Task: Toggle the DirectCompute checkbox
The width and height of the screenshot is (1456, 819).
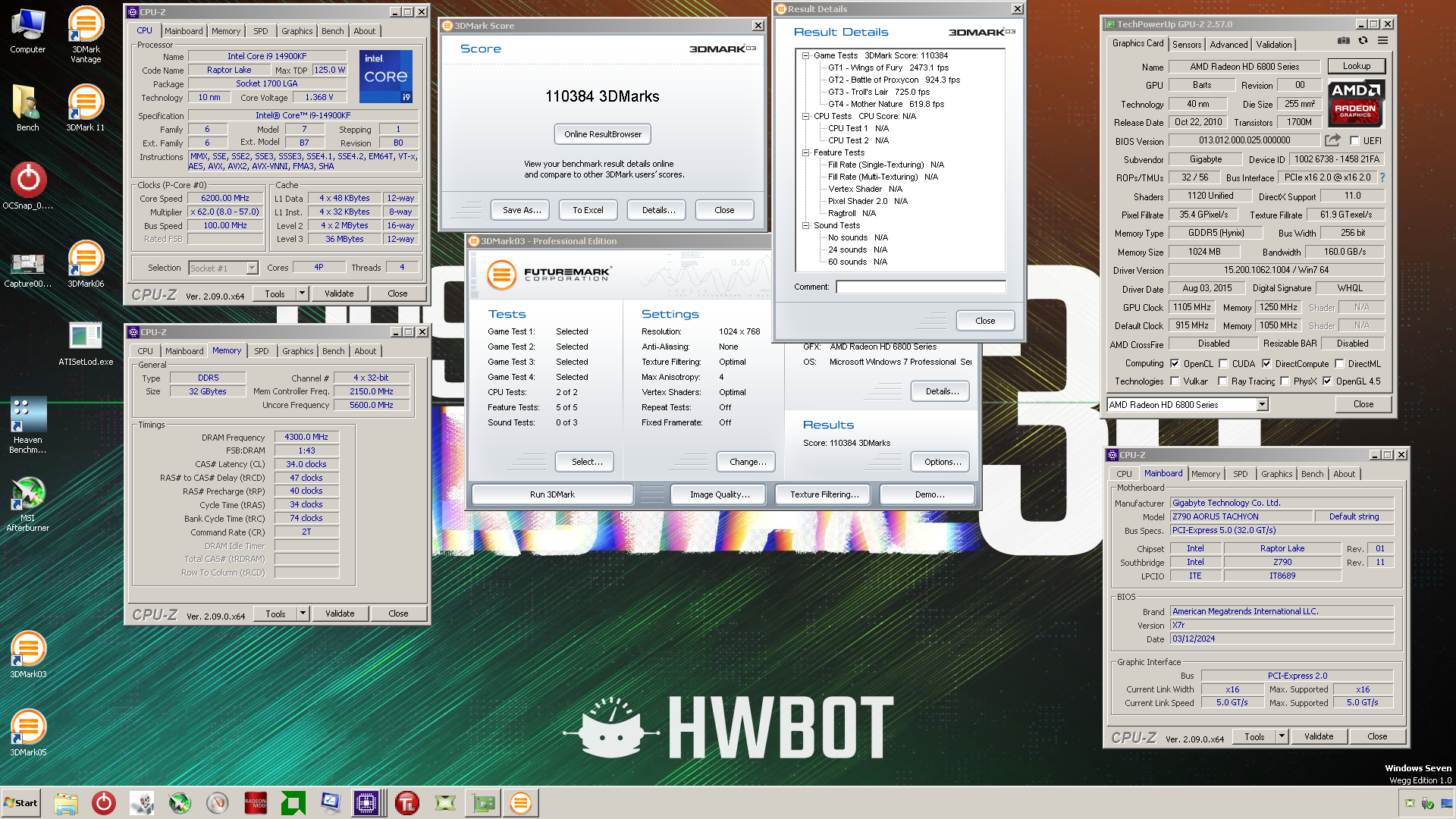Action: pos(1266,364)
